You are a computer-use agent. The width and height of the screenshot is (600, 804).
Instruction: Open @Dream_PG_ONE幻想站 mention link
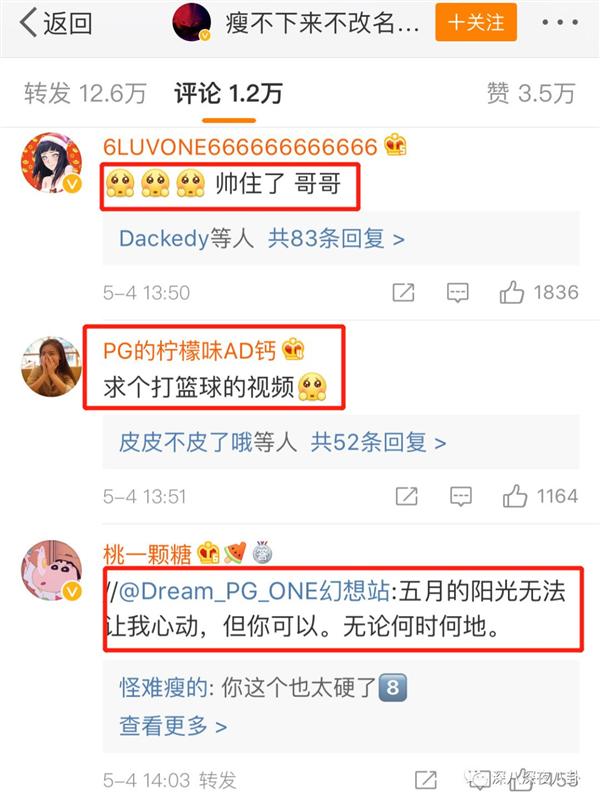tap(254, 591)
